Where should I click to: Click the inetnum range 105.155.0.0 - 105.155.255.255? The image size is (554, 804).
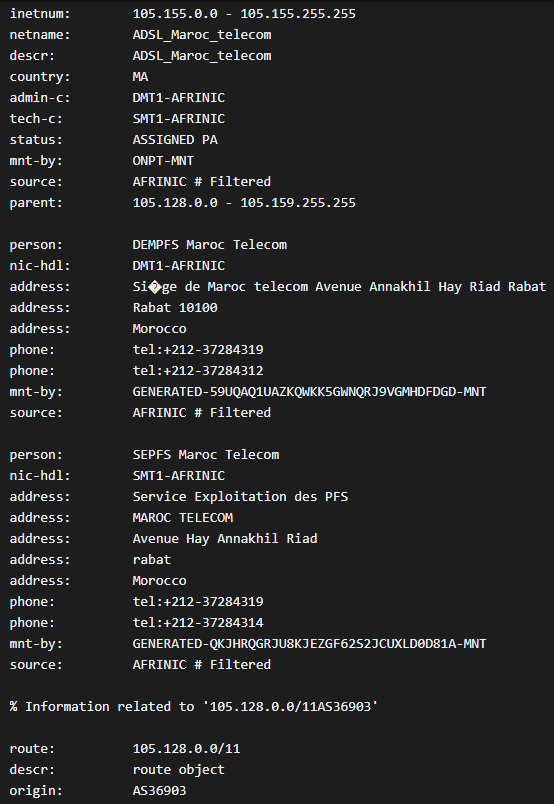(x=244, y=14)
